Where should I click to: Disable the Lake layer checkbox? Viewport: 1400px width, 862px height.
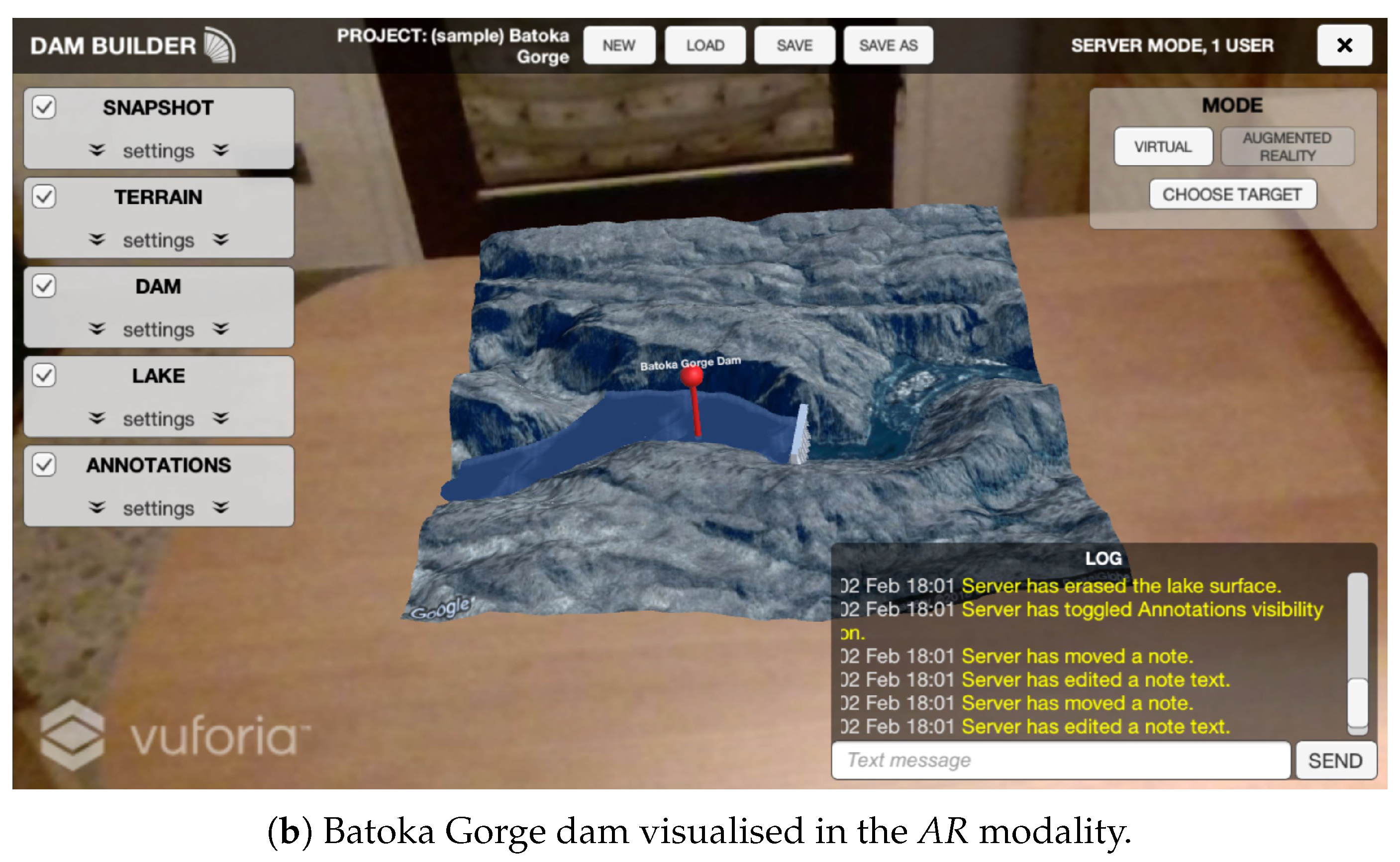pos(44,376)
